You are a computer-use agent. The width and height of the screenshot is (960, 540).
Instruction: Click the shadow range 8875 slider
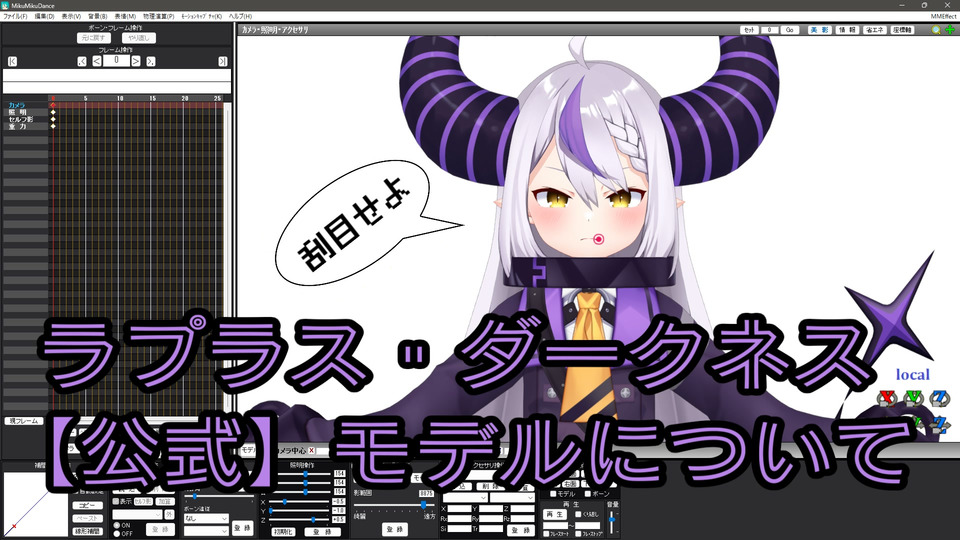click(x=394, y=504)
